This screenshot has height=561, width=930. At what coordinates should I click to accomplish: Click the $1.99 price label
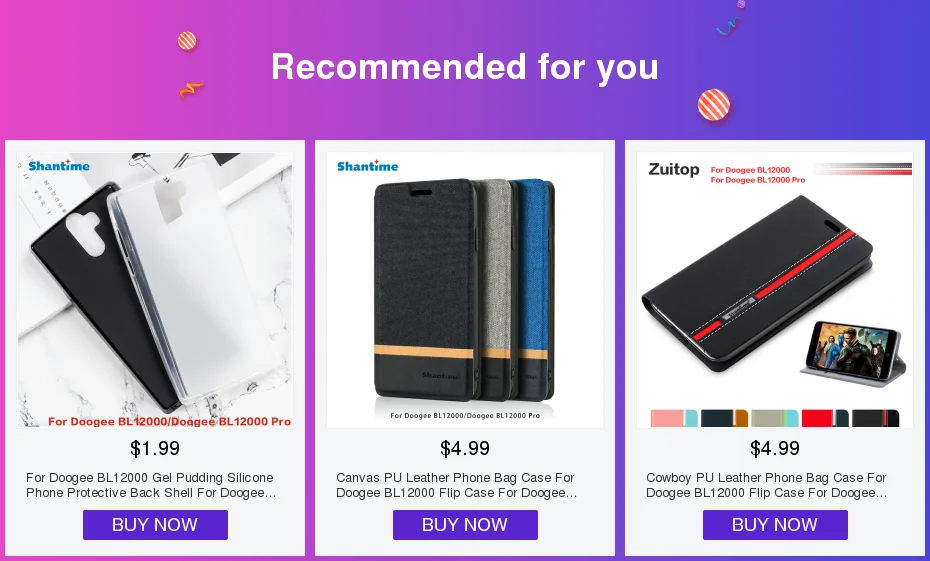pos(155,448)
